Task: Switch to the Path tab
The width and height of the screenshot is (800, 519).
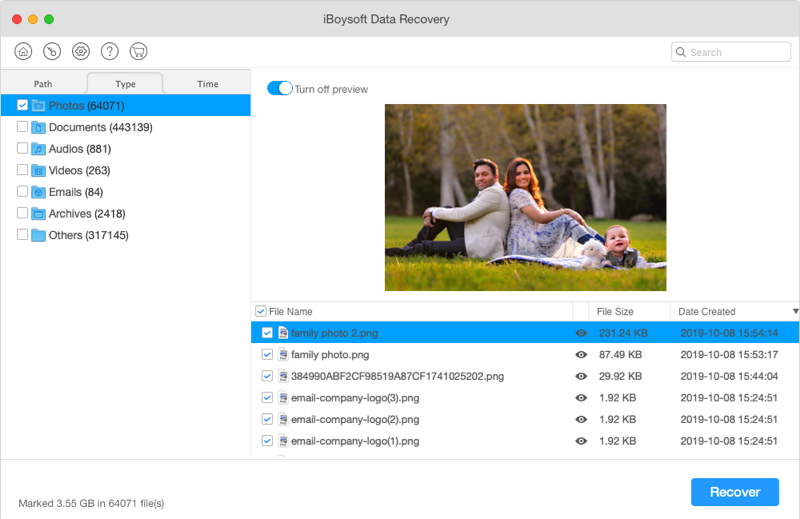Action: click(43, 84)
